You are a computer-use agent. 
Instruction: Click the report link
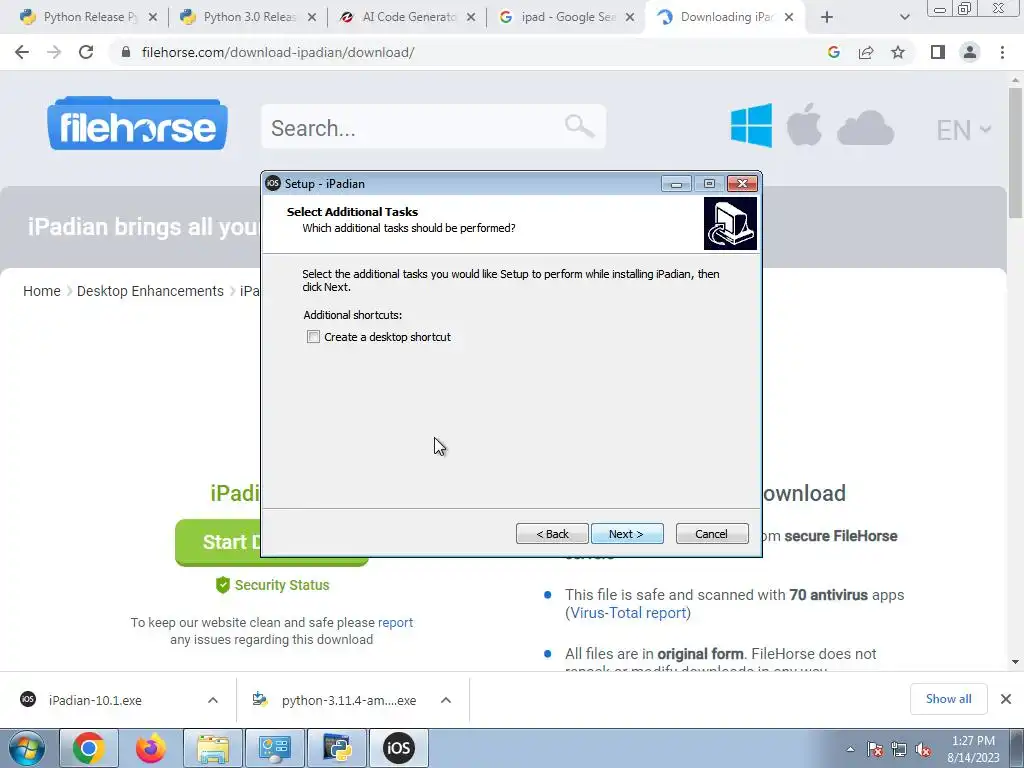[395, 622]
